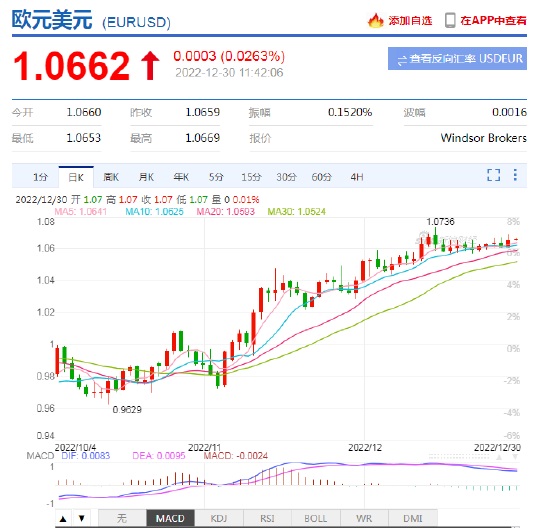Screen dimensions: 550x528
Task: Switch to the 周K chart tab
Action: (111, 177)
